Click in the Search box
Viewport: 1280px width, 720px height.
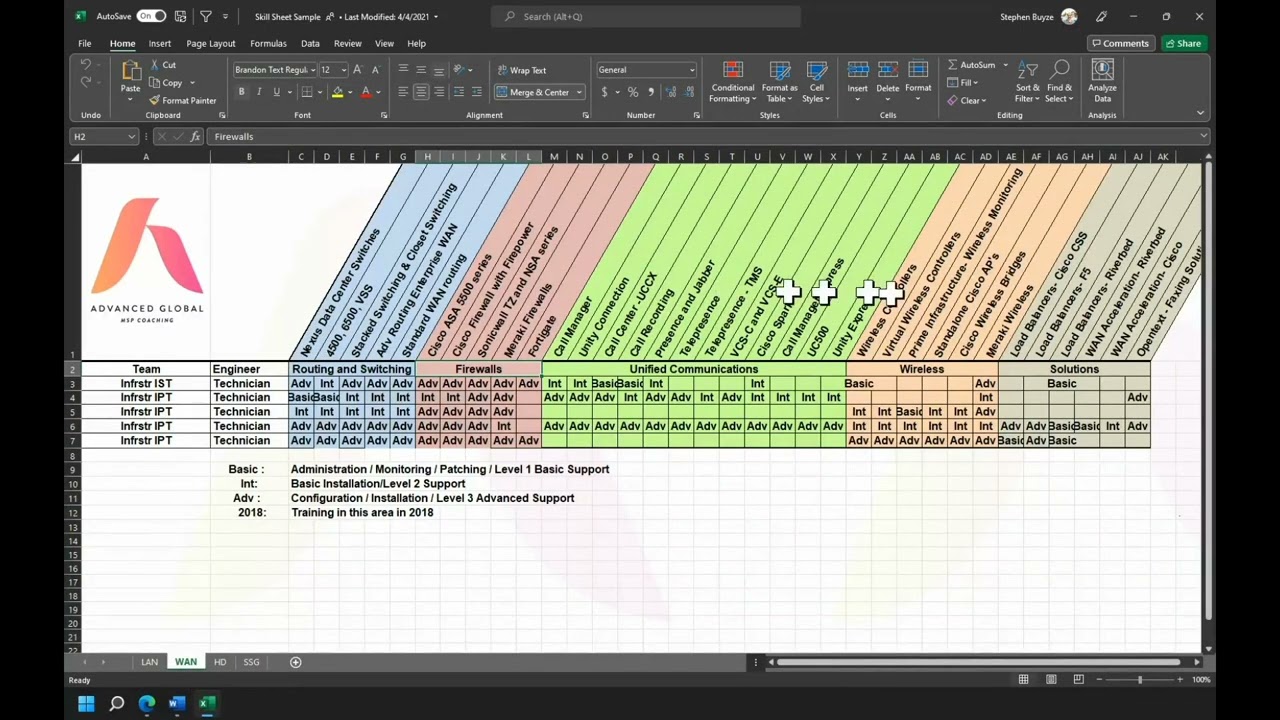coord(646,16)
